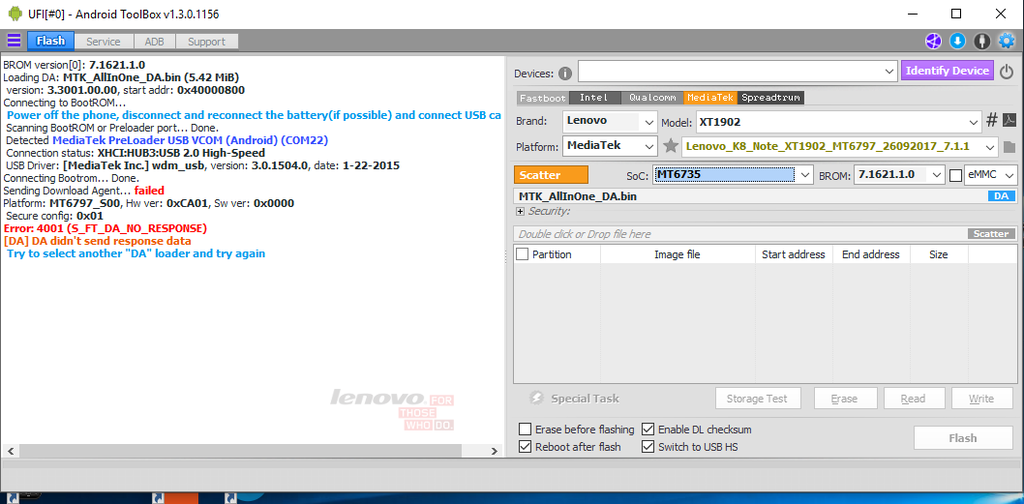
Task: Browse with the firmware folder icon
Action: (1010, 146)
